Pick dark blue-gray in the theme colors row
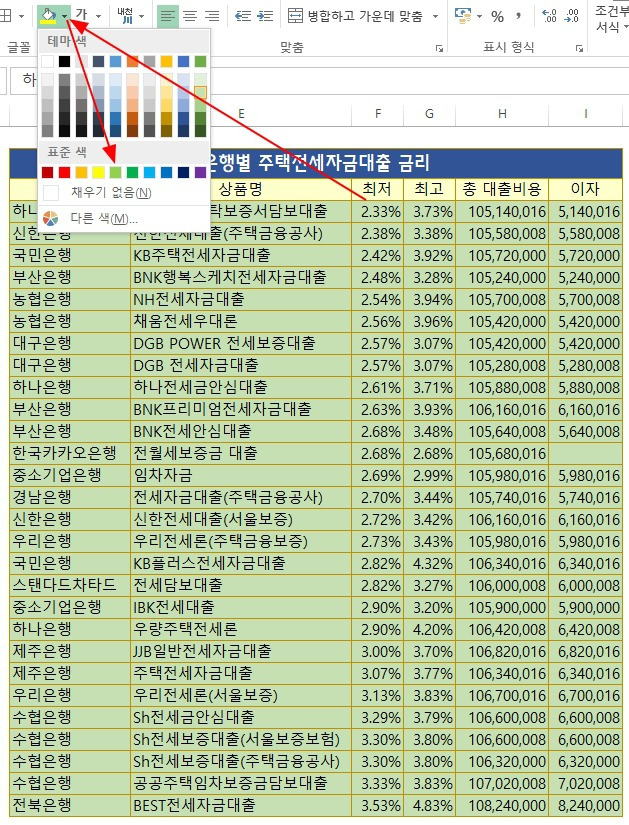 click(x=98, y=62)
